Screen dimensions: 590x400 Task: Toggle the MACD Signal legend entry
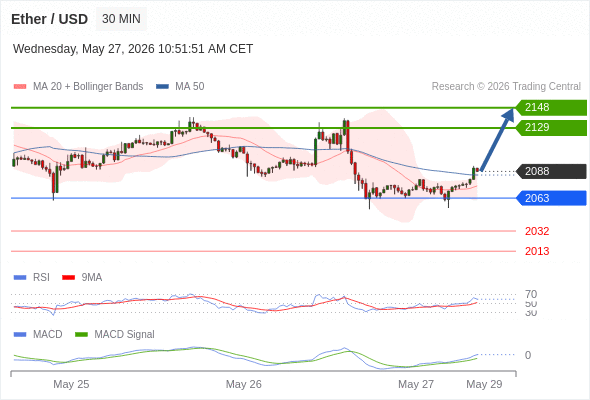pos(115,334)
